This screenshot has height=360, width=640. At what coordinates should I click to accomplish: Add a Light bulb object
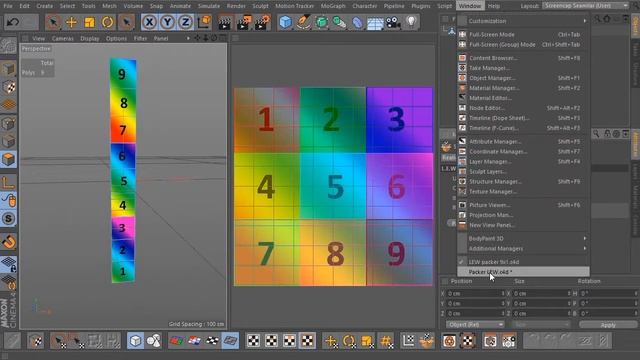point(411,22)
